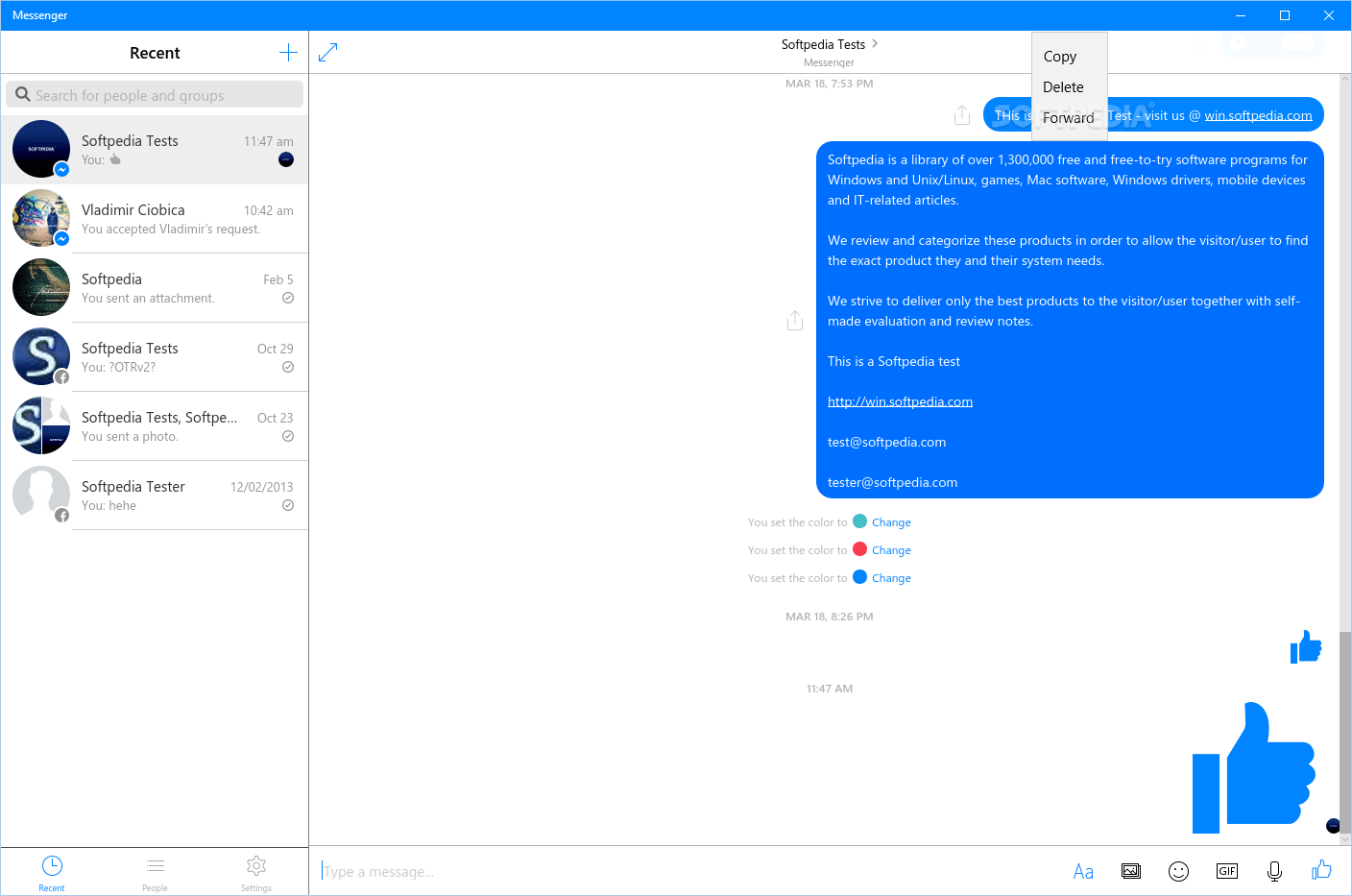Share the Softpedia description message
1352x896 pixels.
click(x=795, y=320)
